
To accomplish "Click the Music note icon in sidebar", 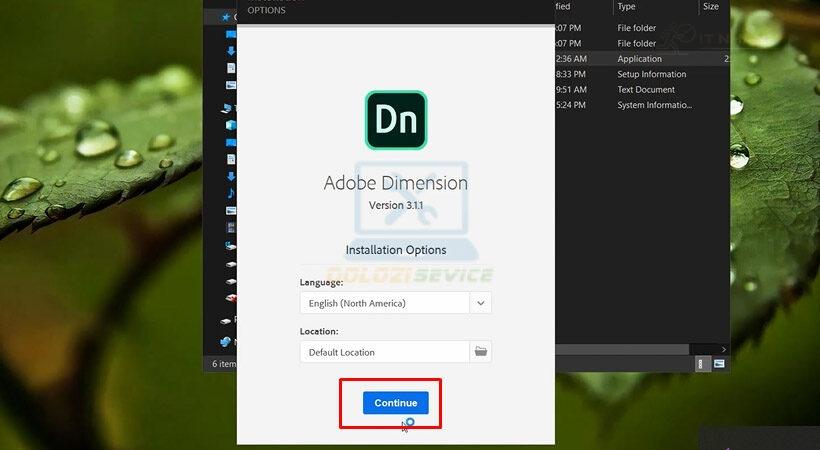I will click(x=231, y=193).
